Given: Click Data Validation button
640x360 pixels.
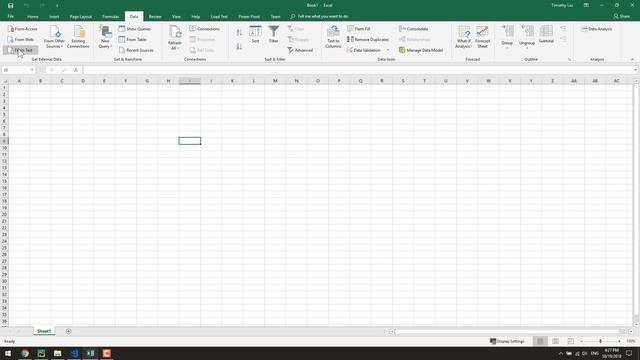Looking at the screenshot, I should pyautogui.click(x=364, y=50).
